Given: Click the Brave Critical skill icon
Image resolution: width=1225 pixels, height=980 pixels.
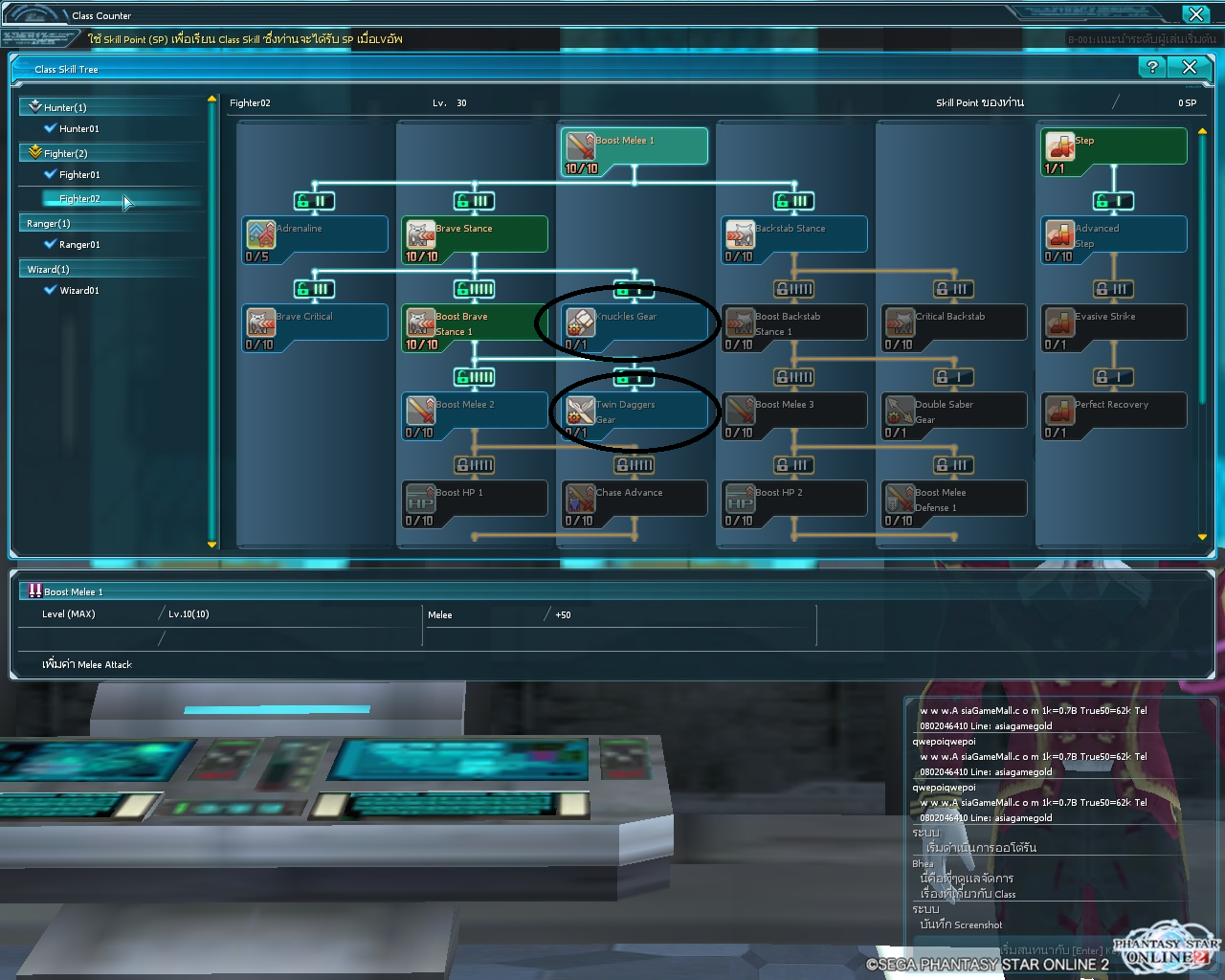Looking at the screenshot, I should [x=261, y=322].
